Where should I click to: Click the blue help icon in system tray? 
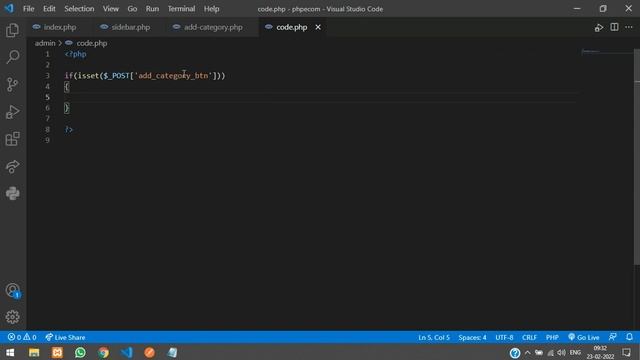pyautogui.click(x=515, y=353)
